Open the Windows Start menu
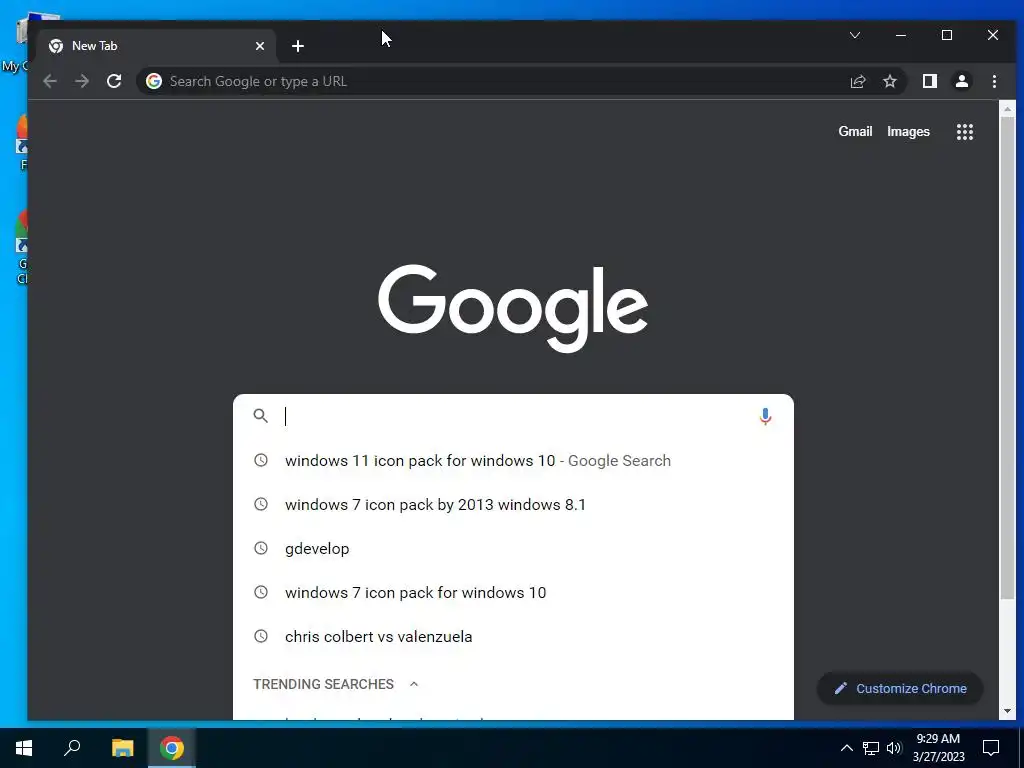The width and height of the screenshot is (1024, 768). [x=24, y=748]
